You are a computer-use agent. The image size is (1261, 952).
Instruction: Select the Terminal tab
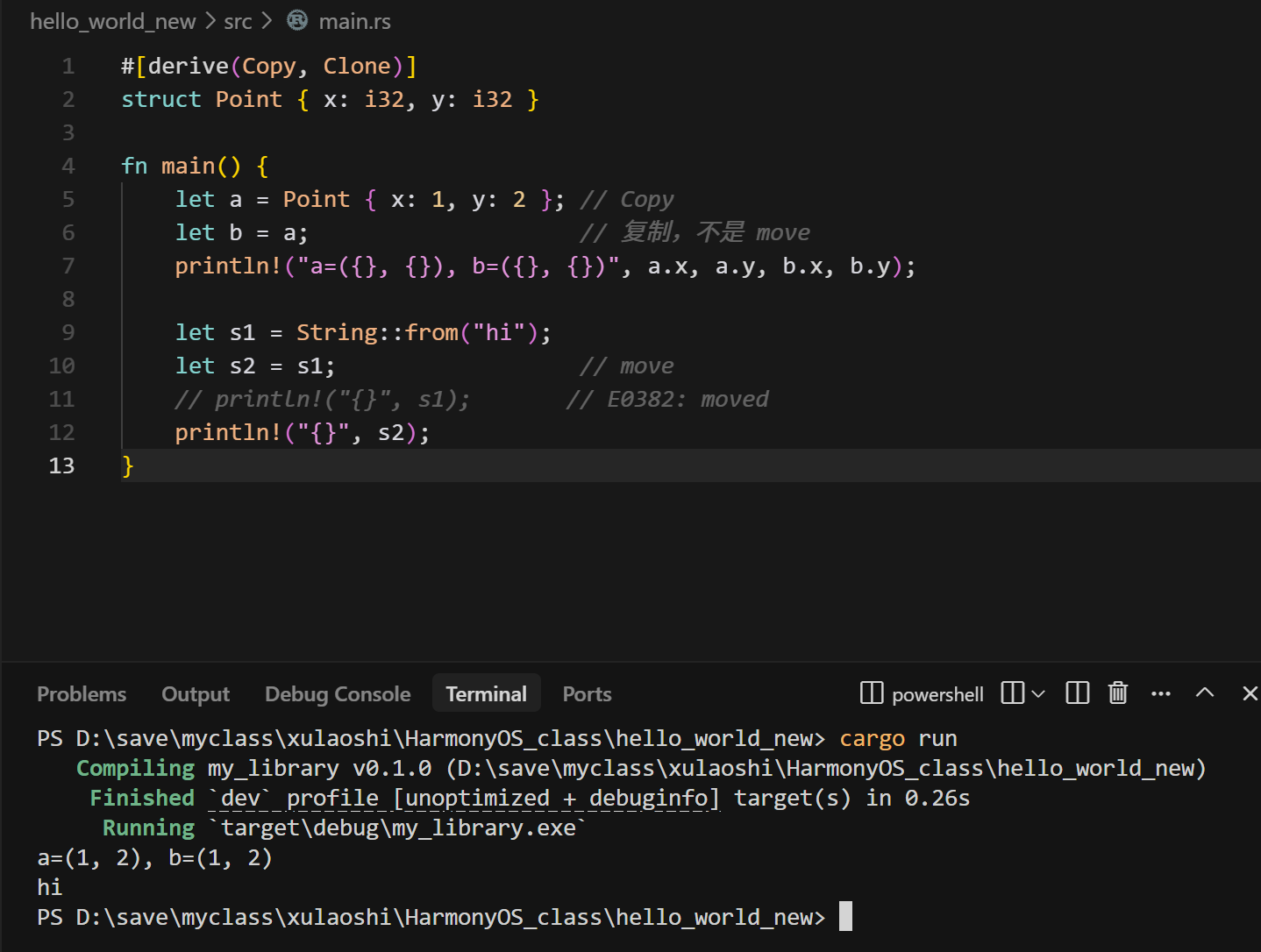click(x=487, y=694)
